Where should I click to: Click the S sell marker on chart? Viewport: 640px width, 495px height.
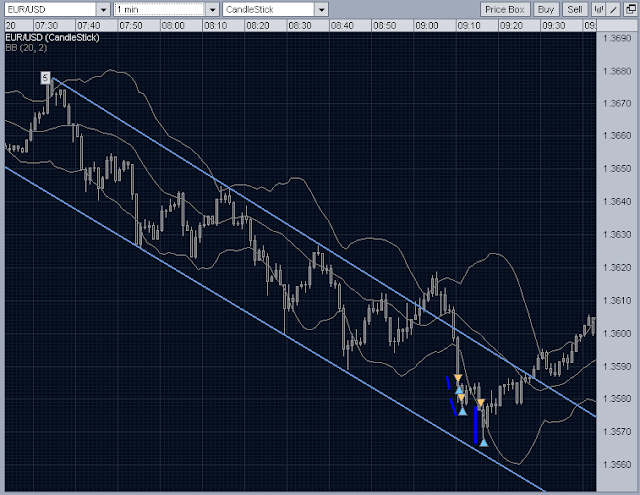point(45,78)
